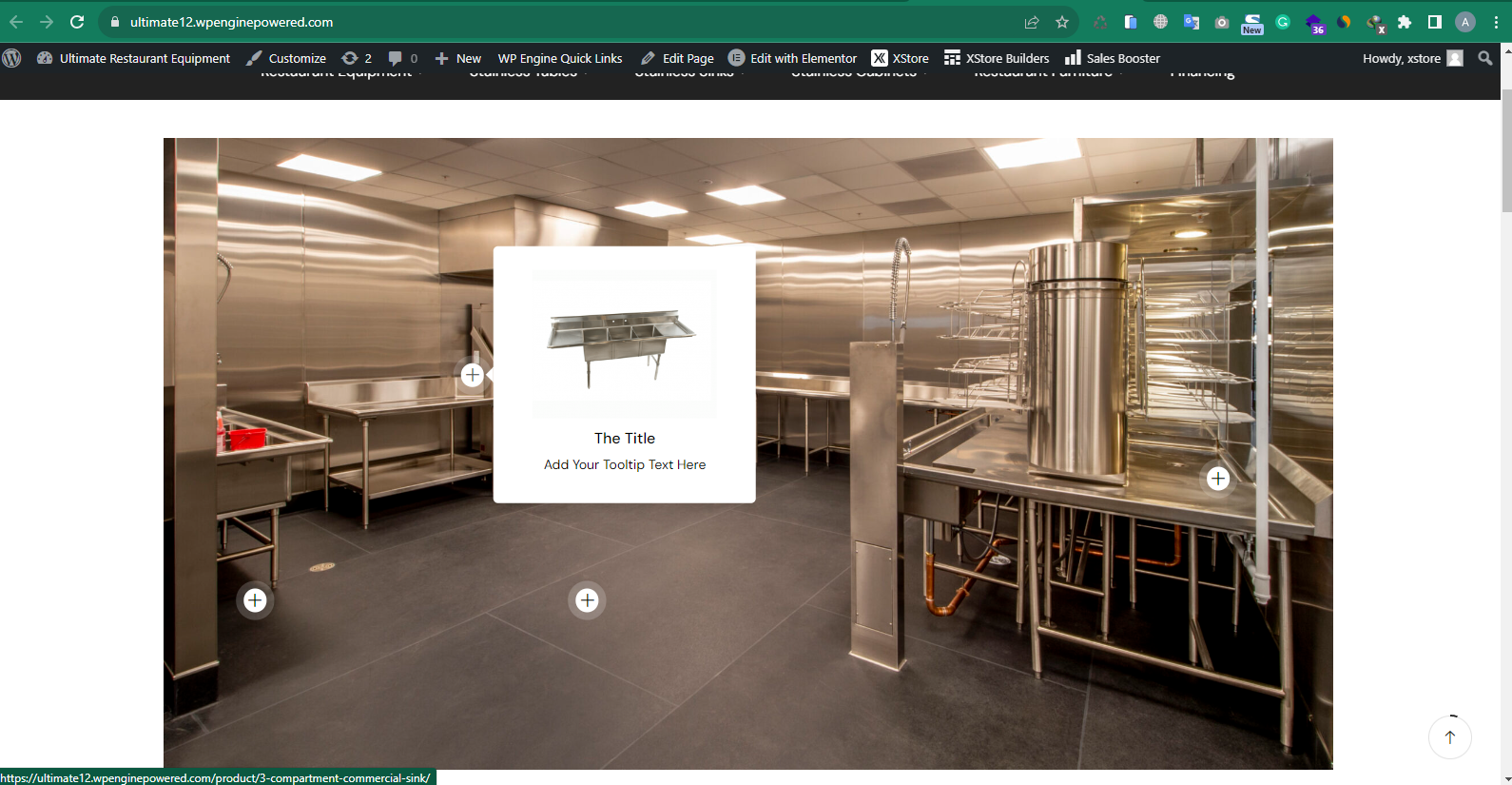Open the Extensions puzzle-piece menu
The height and width of the screenshot is (785, 1512).
1405,22
